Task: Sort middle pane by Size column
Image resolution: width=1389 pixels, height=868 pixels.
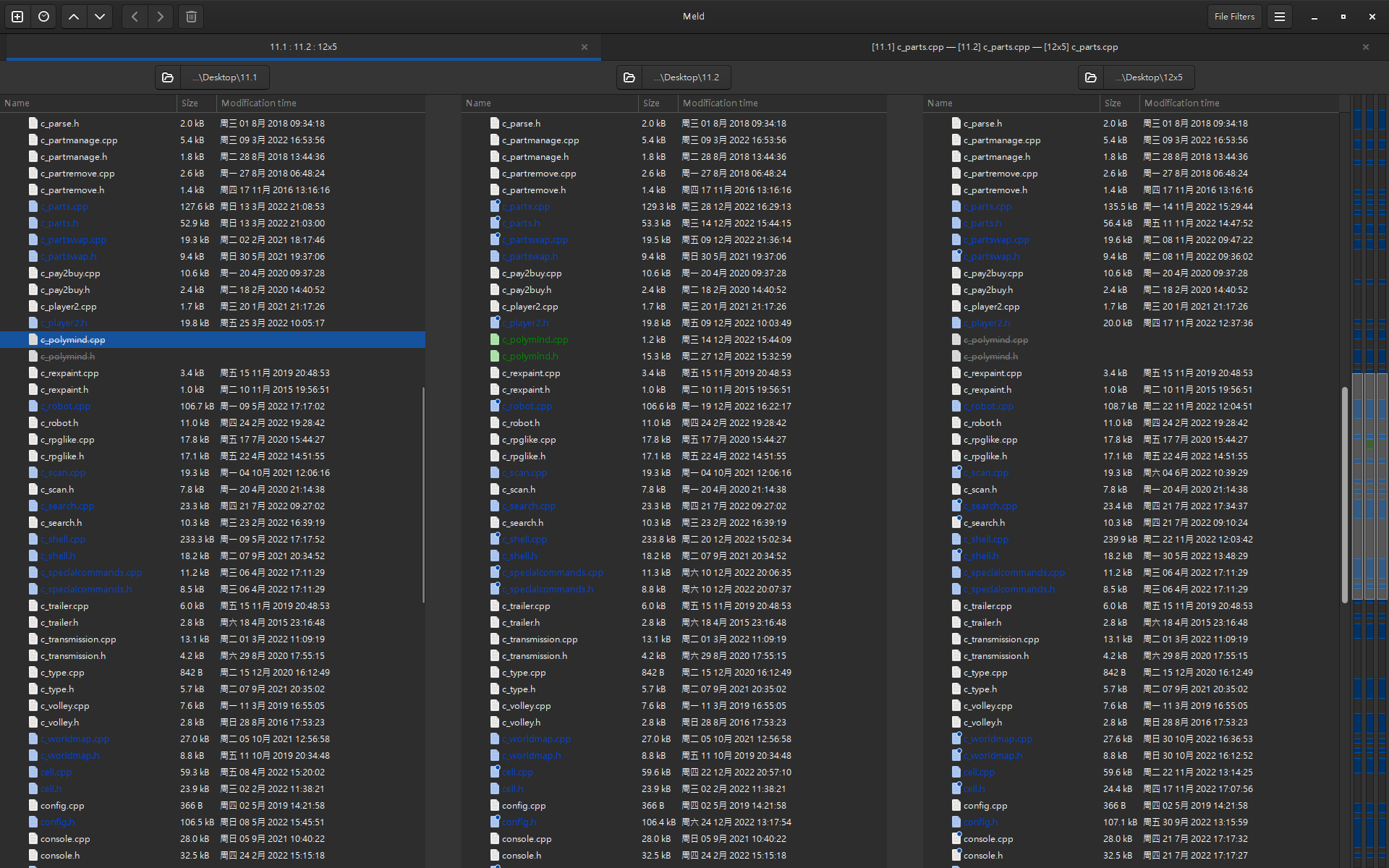Action: pyautogui.click(x=658, y=103)
